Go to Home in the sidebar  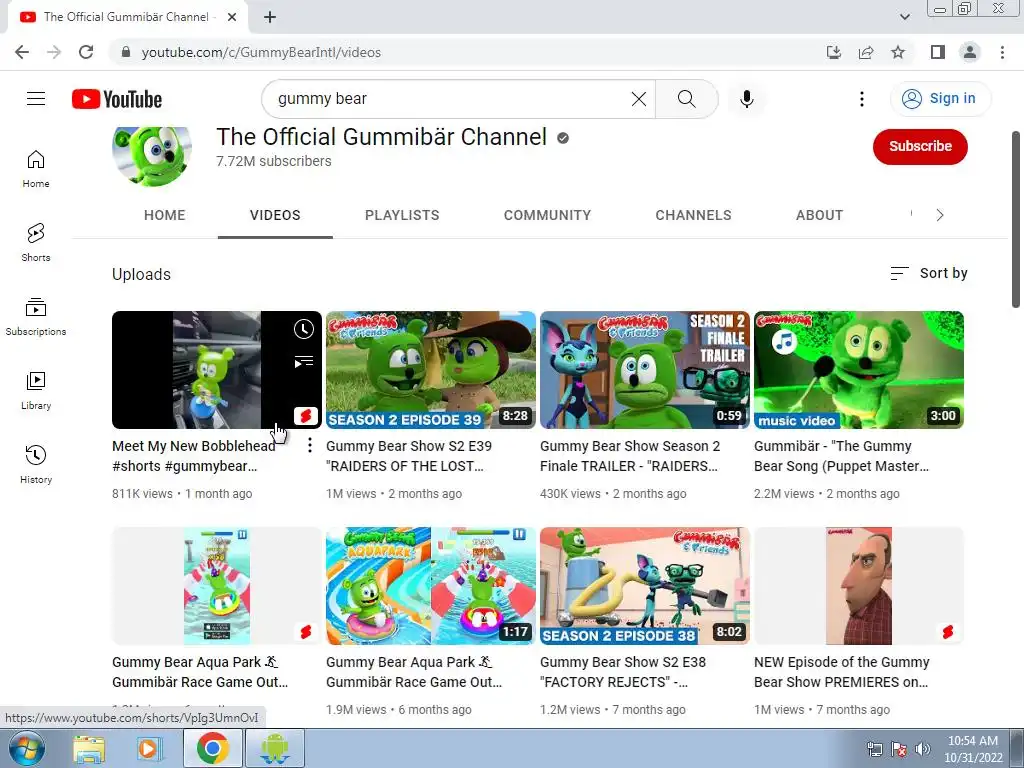[x=36, y=169]
